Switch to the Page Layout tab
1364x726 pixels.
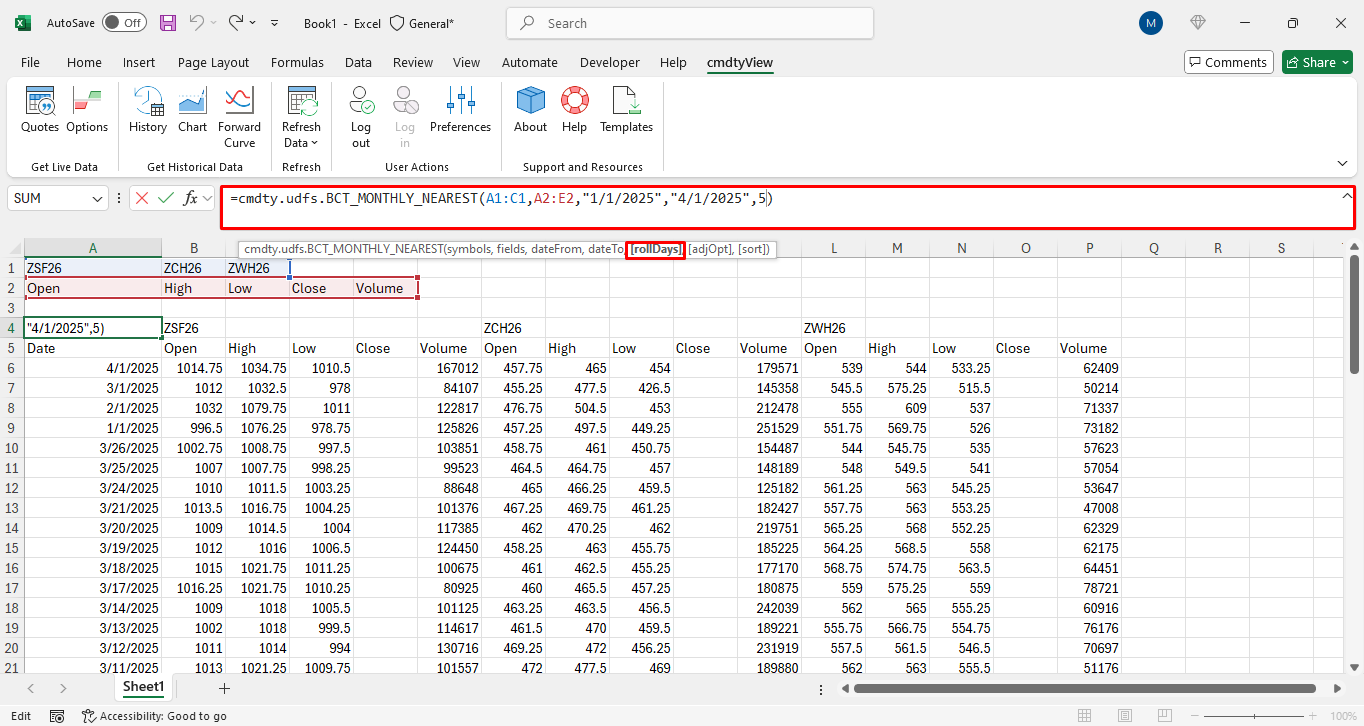pyautogui.click(x=213, y=62)
